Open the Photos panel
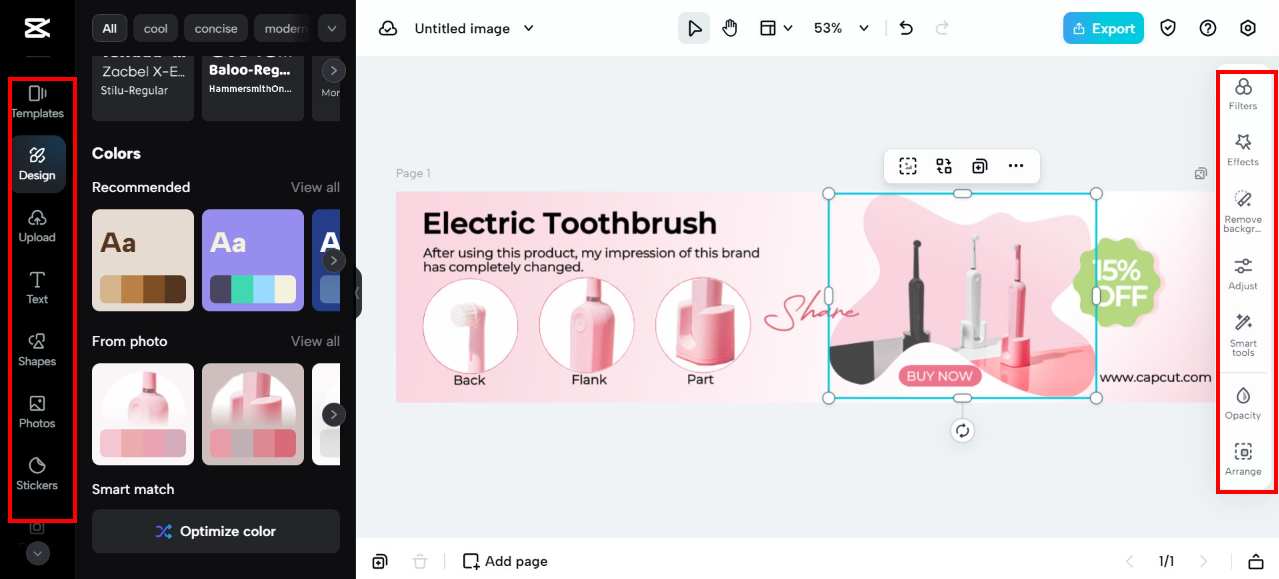Viewport: 1279px width, 579px height. [x=37, y=412]
